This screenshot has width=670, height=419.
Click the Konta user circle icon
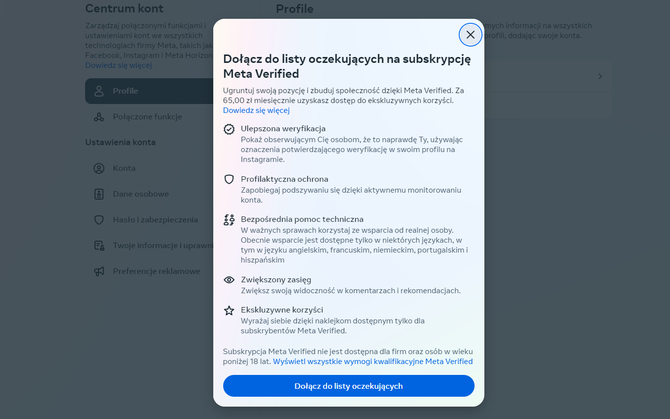click(99, 168)
